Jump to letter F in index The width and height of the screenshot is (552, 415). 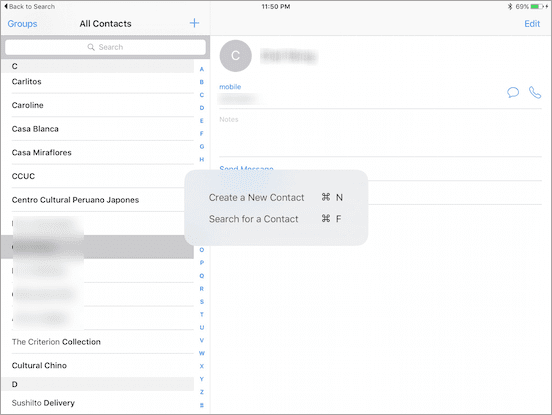tap(202, 133)
